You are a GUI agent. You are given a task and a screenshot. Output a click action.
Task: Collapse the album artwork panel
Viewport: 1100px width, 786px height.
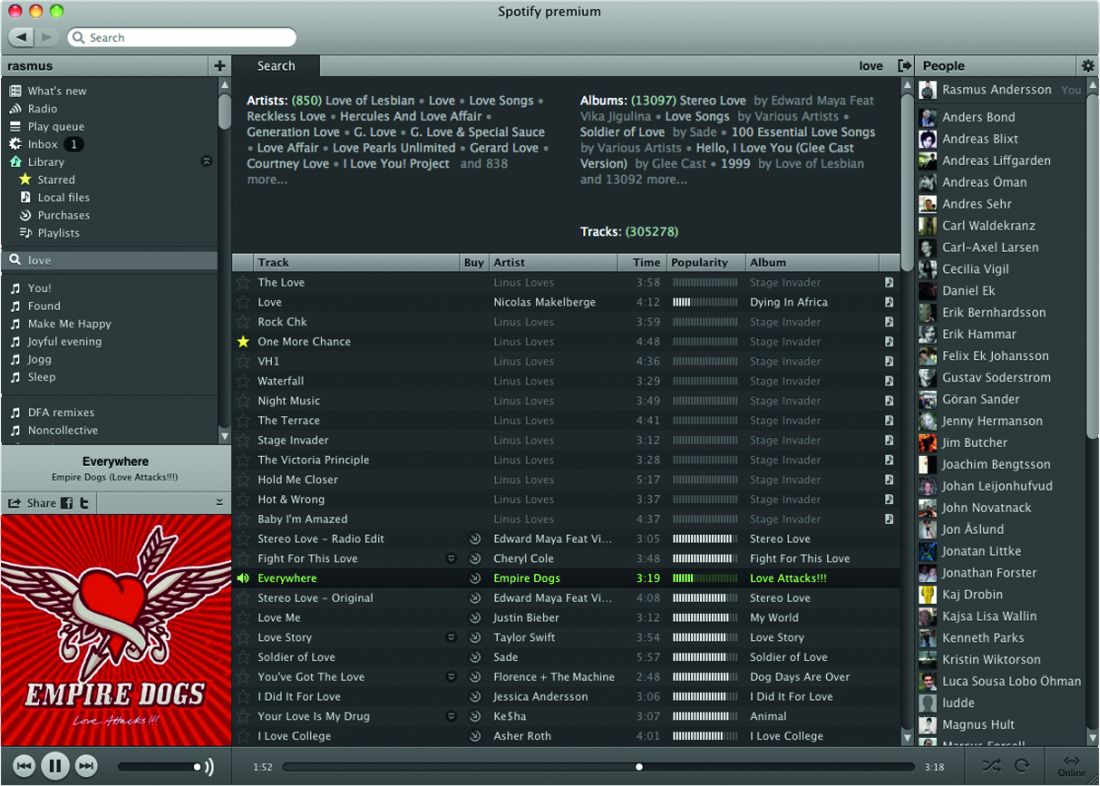tap(219, 502)
